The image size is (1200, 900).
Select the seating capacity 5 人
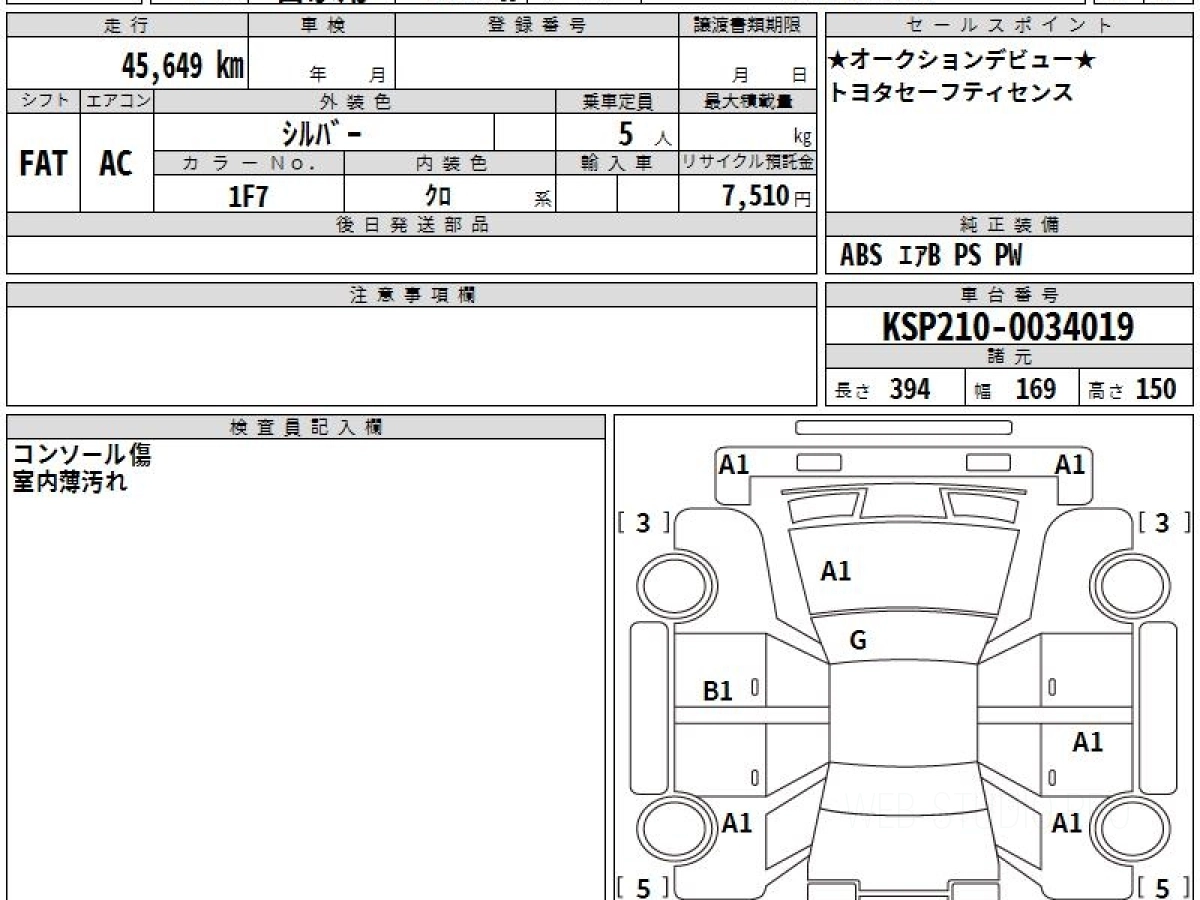click(x=644, y=133)
